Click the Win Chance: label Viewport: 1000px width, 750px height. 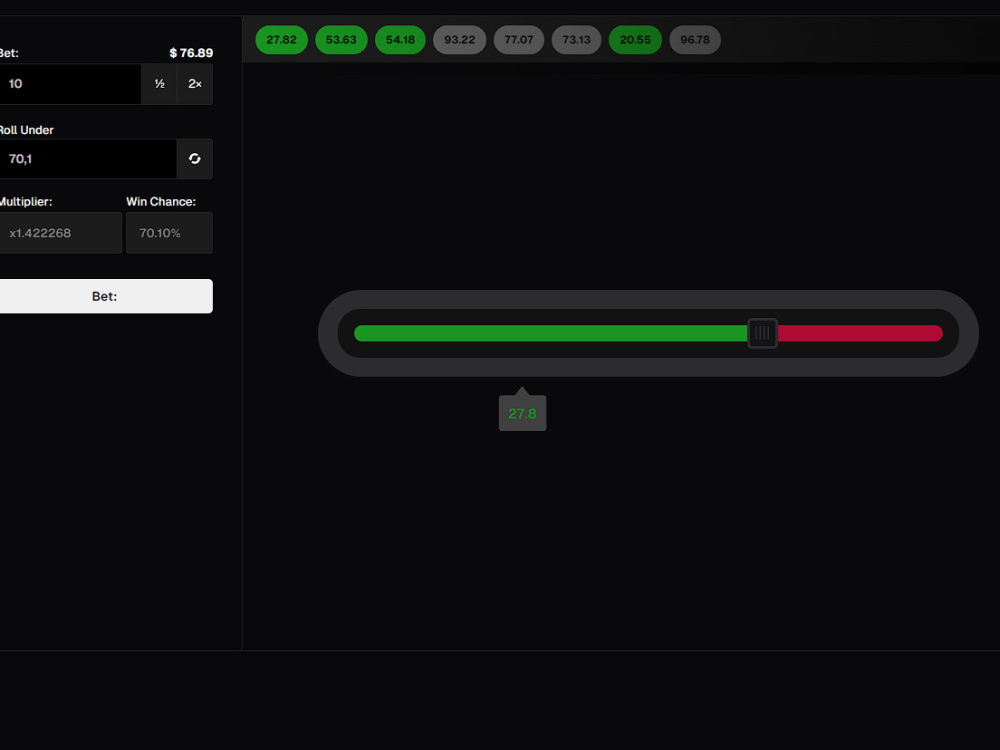pyautogui.click(x=161, y=202)
